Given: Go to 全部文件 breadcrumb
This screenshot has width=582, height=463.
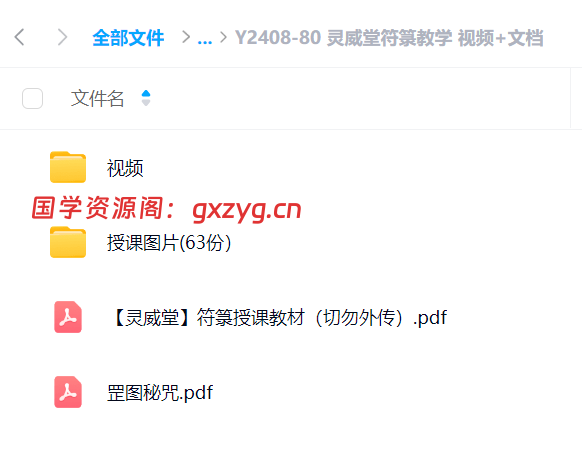Looking at the screenshot, I should point(128,38).
